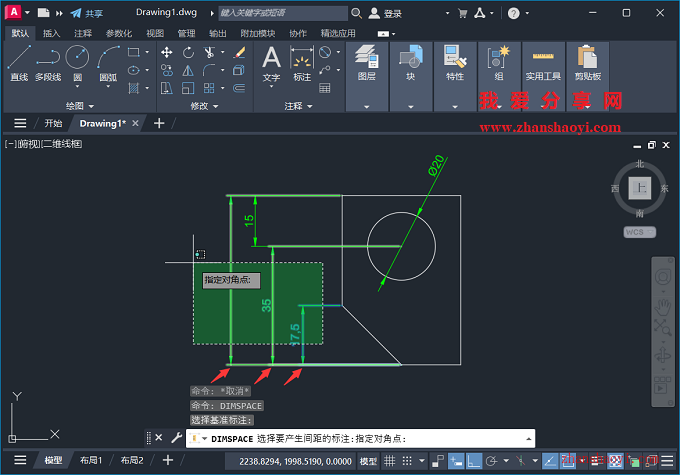Image resolution: width=680 pixels, height=475 pixels.
Task: Open the AutoCAD application menu A button
Action: click(x=13, y=13)
